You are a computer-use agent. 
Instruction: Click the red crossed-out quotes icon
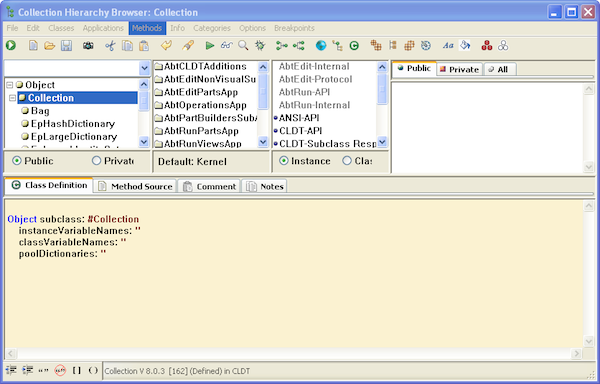click(60, 370)
